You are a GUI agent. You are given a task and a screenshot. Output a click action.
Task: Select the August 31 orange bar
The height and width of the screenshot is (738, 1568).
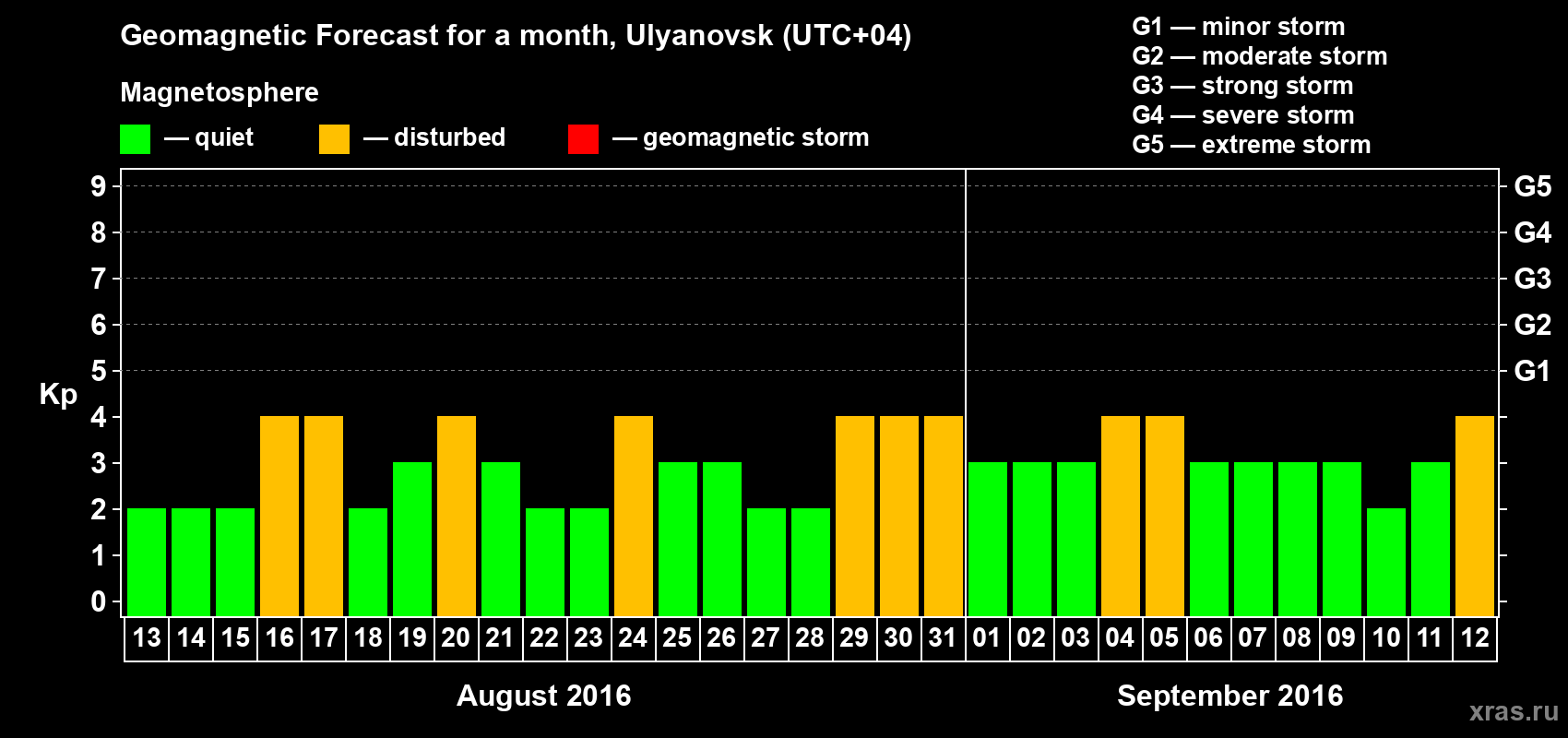tap(944, 516)
